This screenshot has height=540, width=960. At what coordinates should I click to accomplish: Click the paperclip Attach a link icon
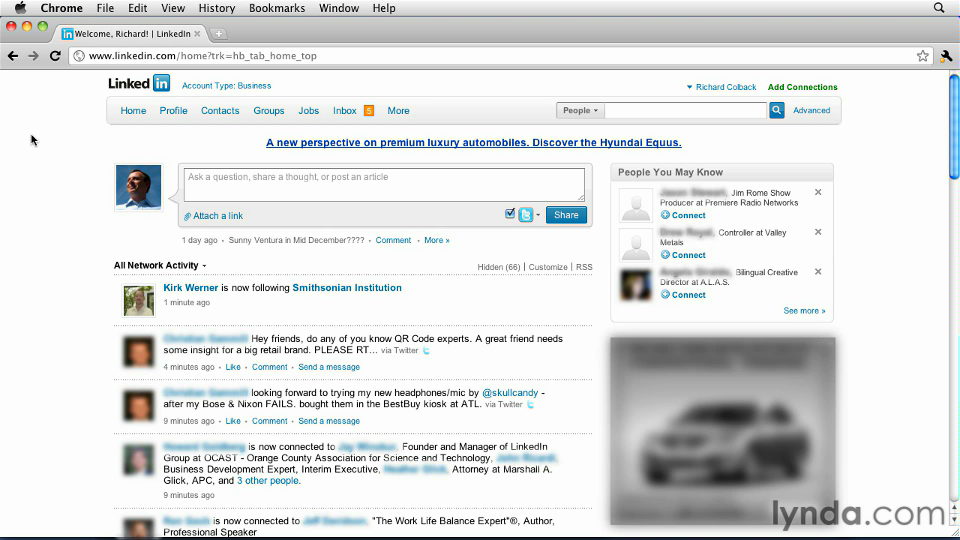click(187, 216)
